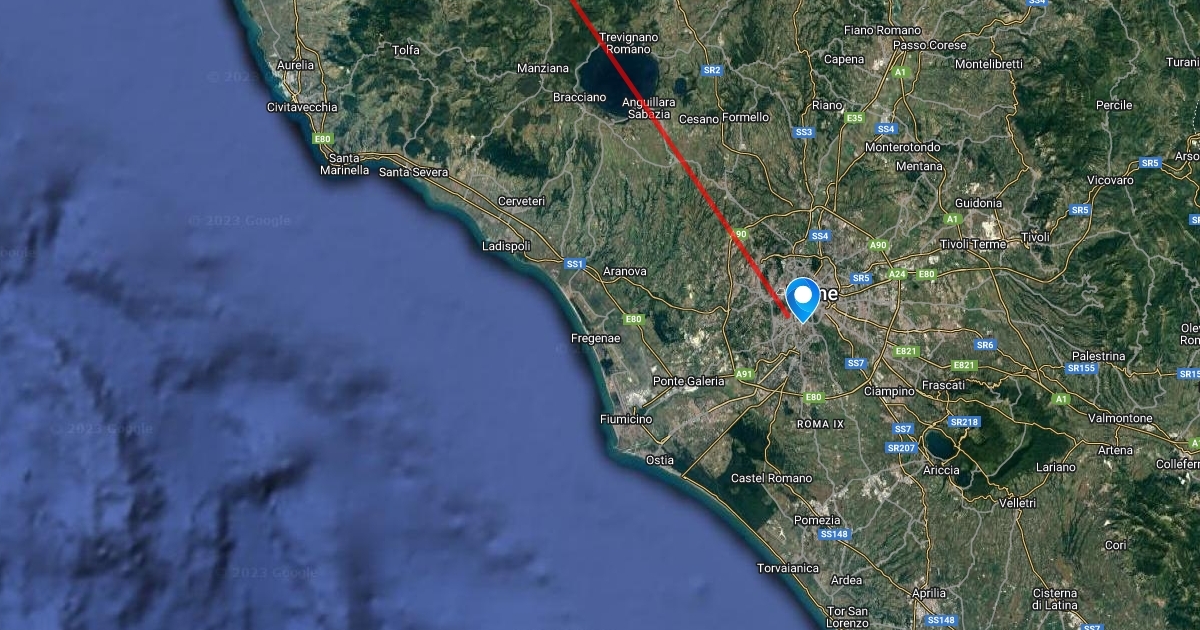Click the A91 highway shield near Ponte Galeria
This screenshot has width=1200, height=630.
[744, 374]
